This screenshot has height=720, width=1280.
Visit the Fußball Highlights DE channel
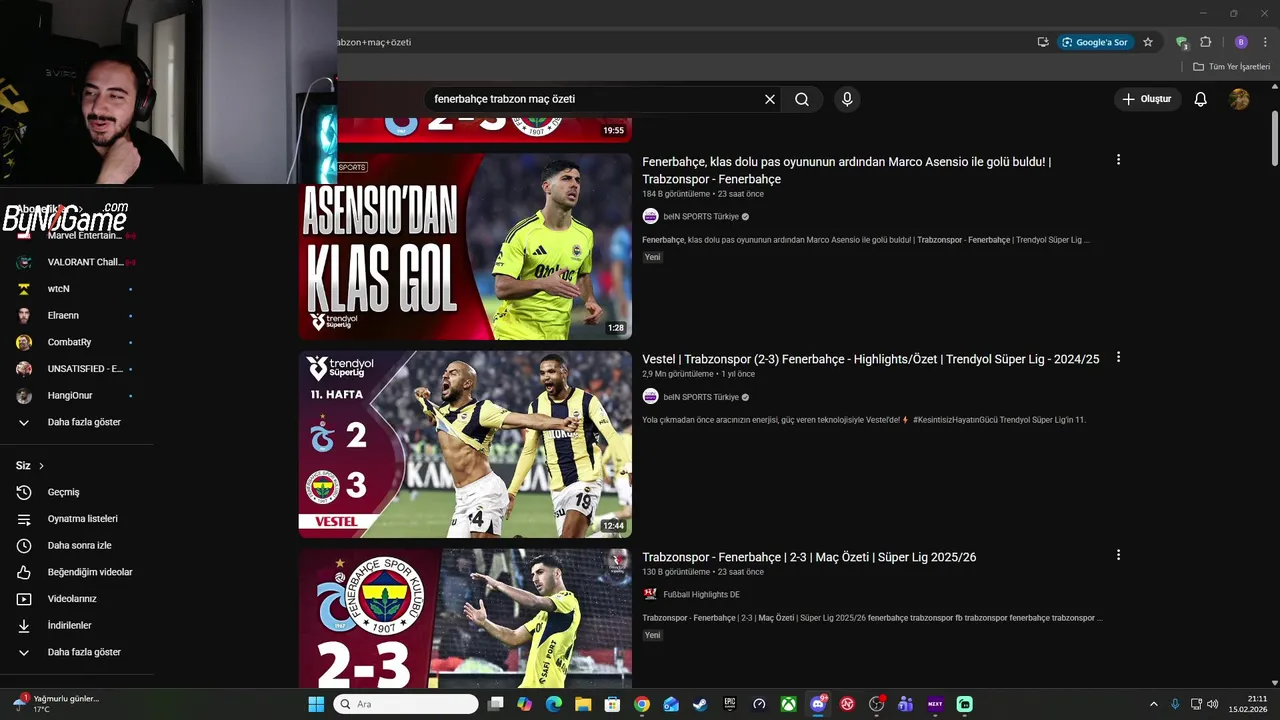[701, 594]
